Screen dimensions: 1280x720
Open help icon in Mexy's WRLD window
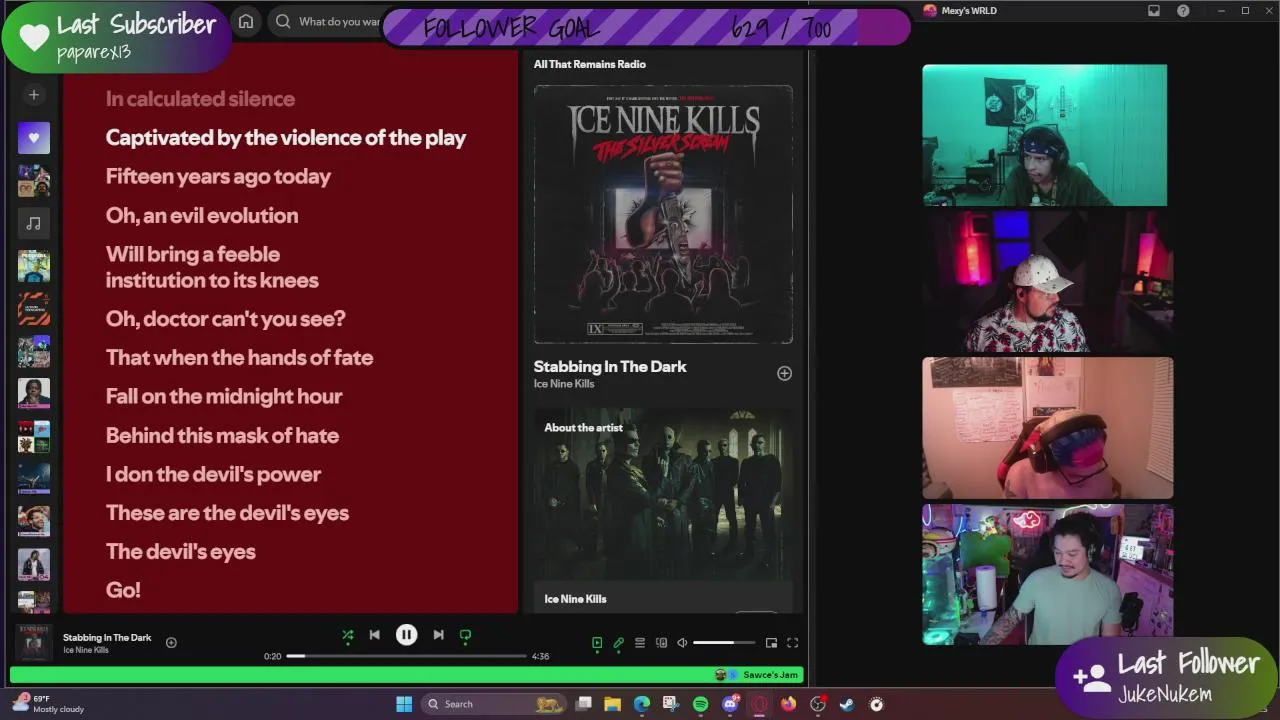[1184, 11]
